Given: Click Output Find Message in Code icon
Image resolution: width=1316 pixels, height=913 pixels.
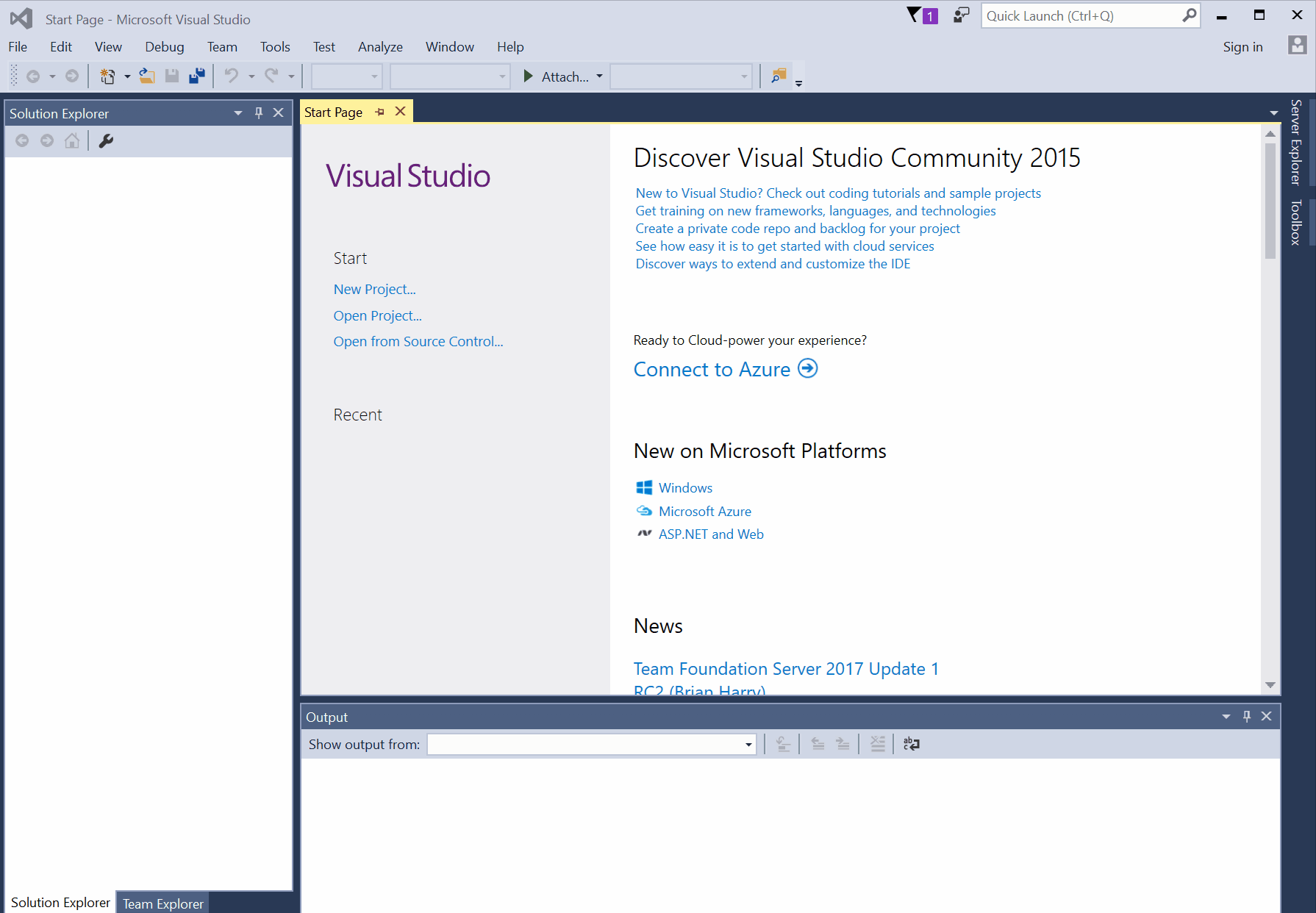Looking at the screenshot, I should pyautogui.click(x=784, y=744).
